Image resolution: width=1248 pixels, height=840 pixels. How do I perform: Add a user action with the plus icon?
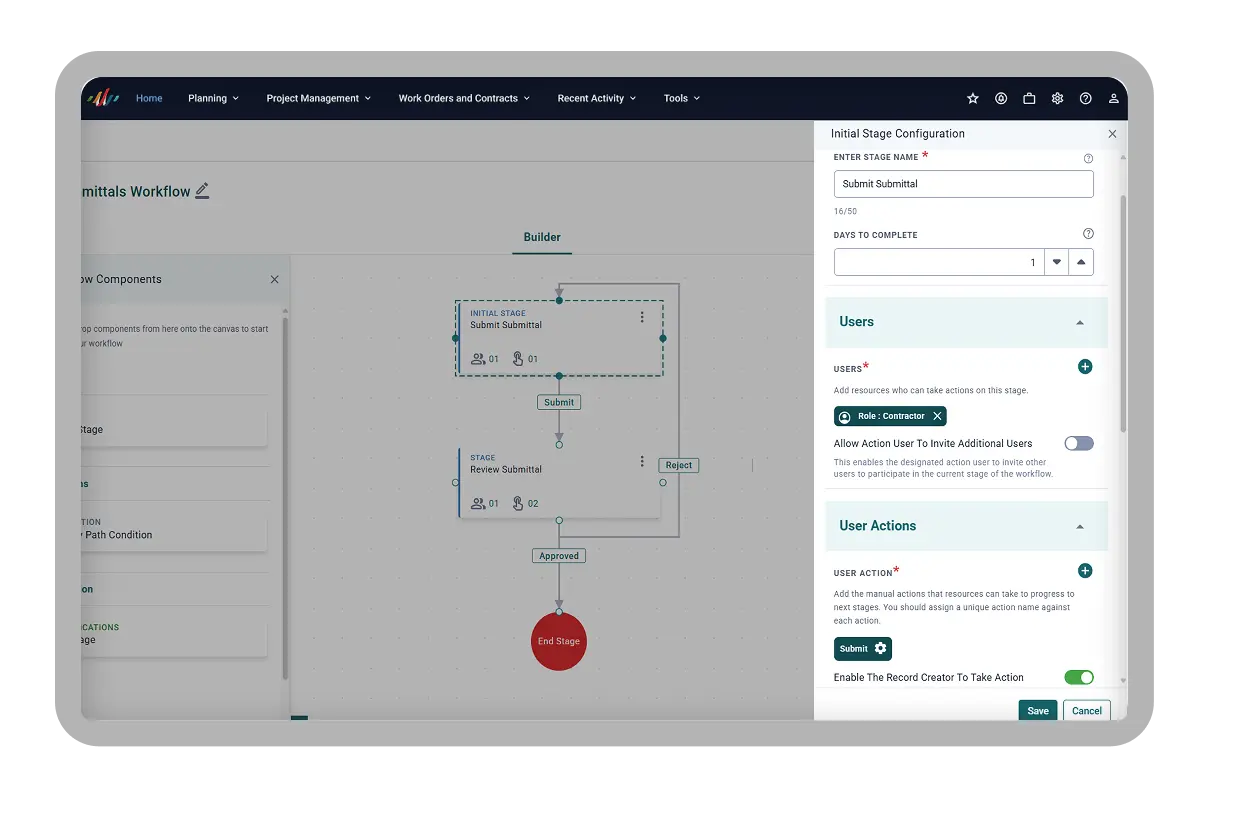[x=1085, y=571]
